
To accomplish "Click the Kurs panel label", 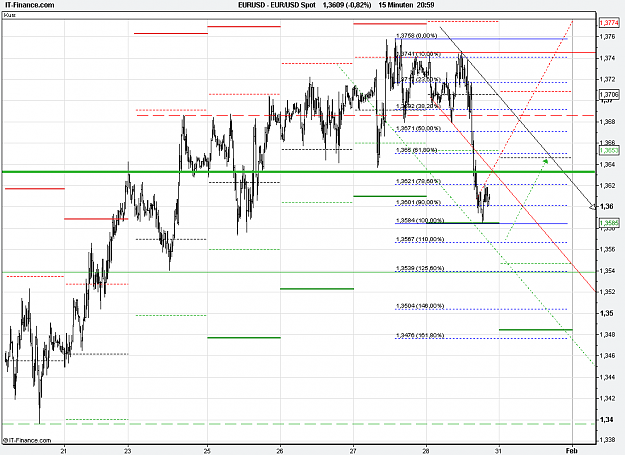I will pos(10,15).
